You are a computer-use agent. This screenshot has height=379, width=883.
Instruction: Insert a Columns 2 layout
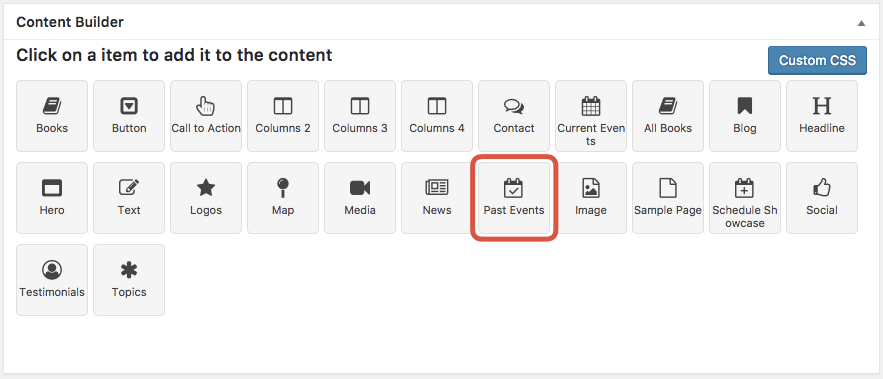tap(283, 116)
